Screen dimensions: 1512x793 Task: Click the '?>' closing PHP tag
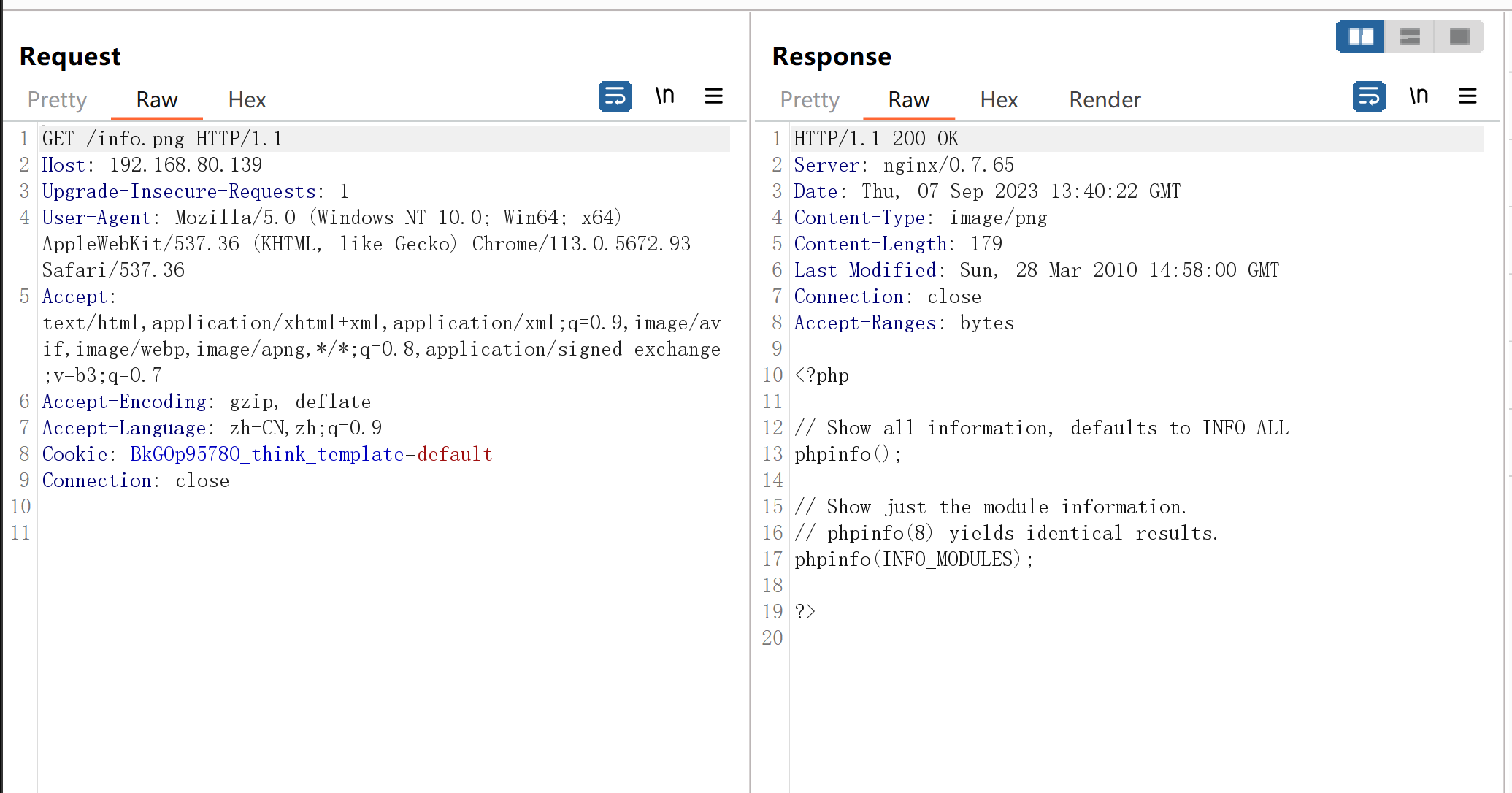805,612
